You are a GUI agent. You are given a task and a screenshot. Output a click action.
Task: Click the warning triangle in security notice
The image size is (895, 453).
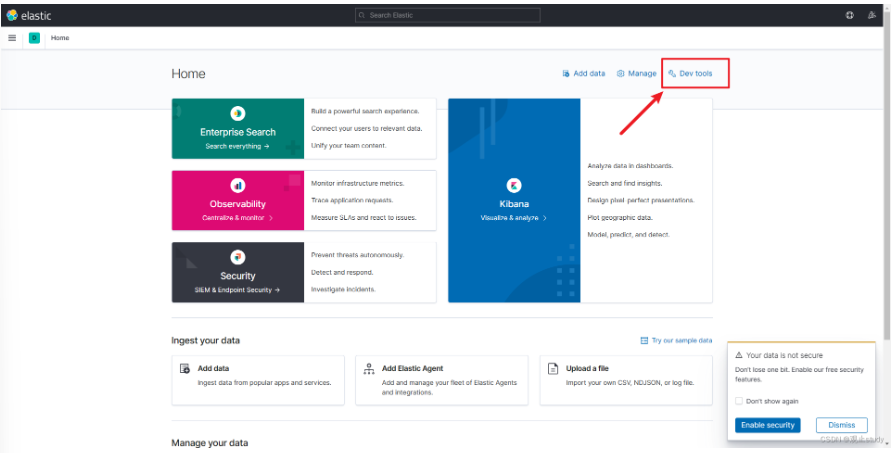[x=739, y=355]
